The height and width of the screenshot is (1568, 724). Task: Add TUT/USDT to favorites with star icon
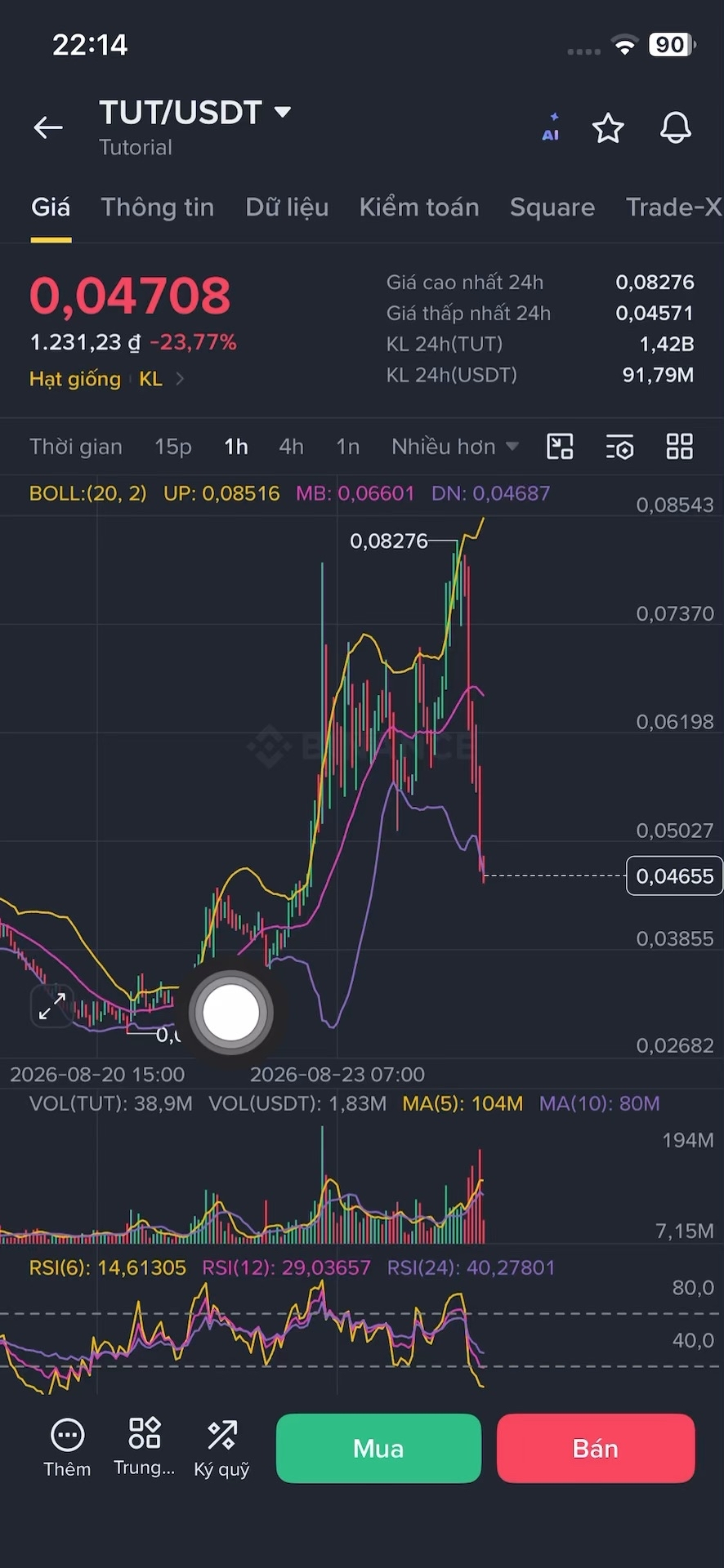608,128
